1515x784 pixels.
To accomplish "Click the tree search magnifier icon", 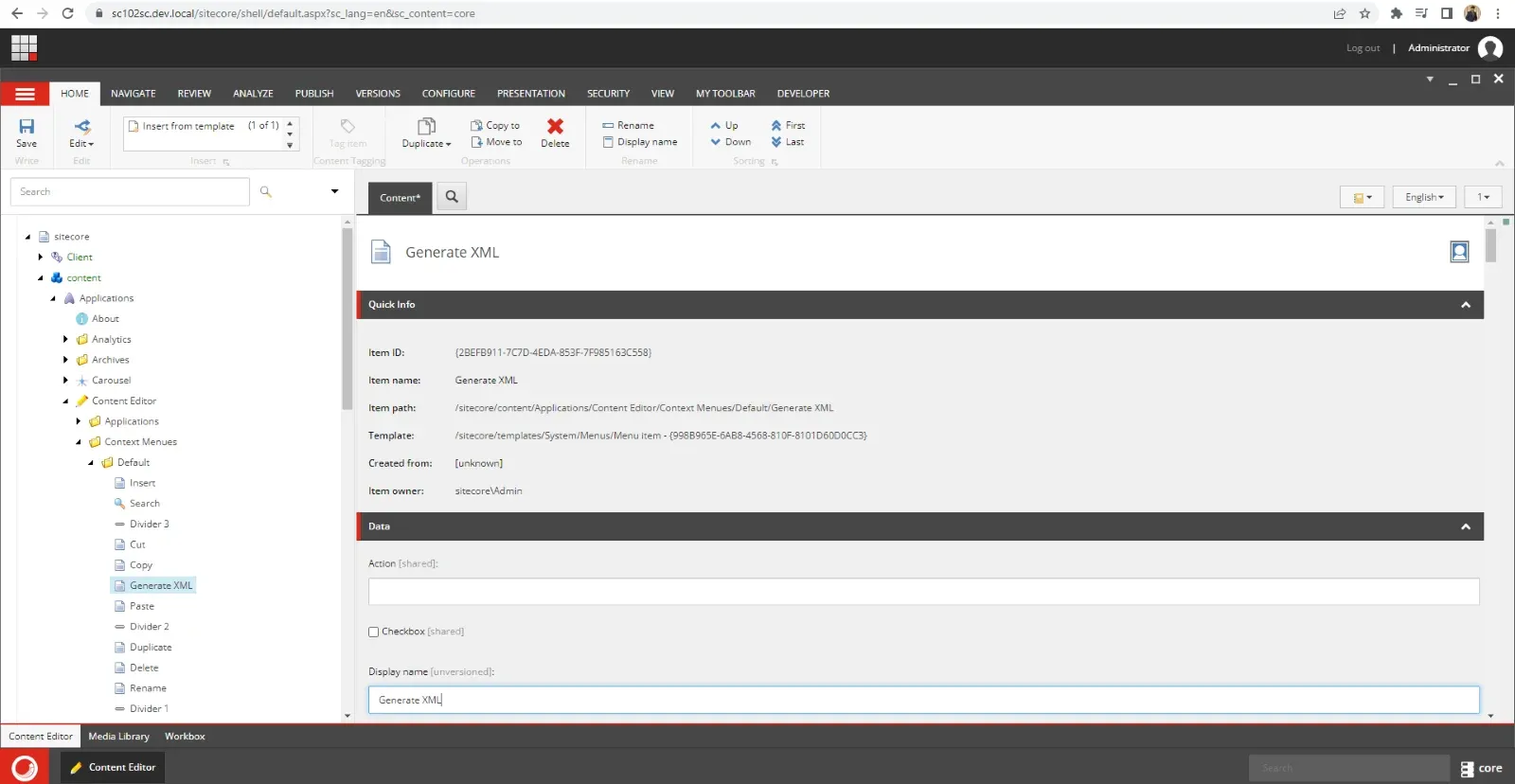I will pyautogui.click(x=266, y=191).
